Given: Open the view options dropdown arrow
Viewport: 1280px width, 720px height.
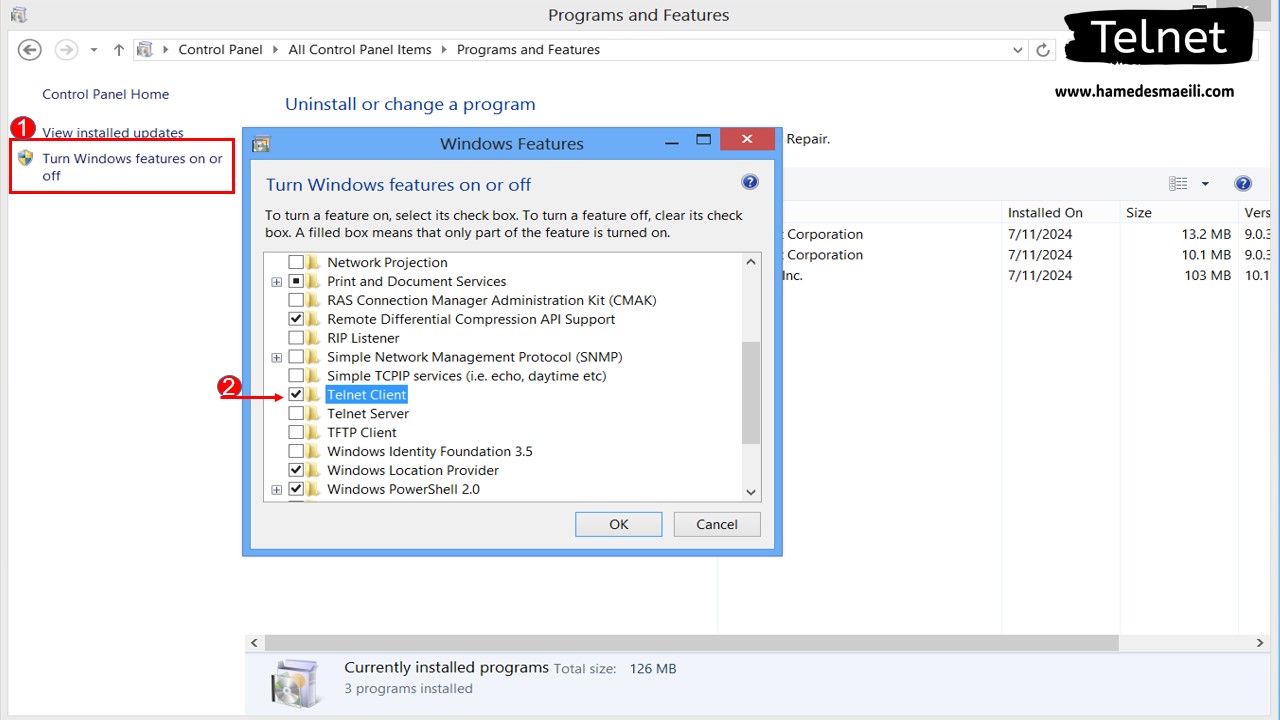Looking at the screenshot, I should pyautogui.click(x=1205, y=184).
